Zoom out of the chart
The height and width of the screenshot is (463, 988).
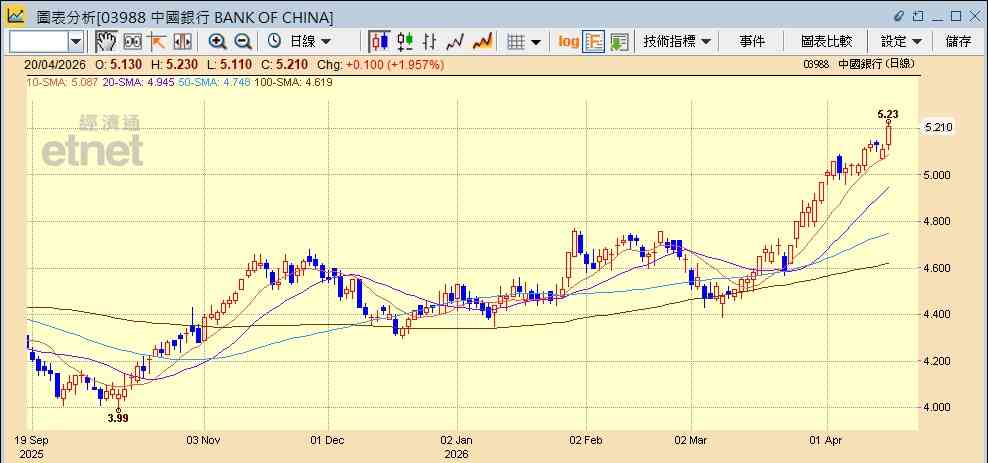(x=243, y=42)
